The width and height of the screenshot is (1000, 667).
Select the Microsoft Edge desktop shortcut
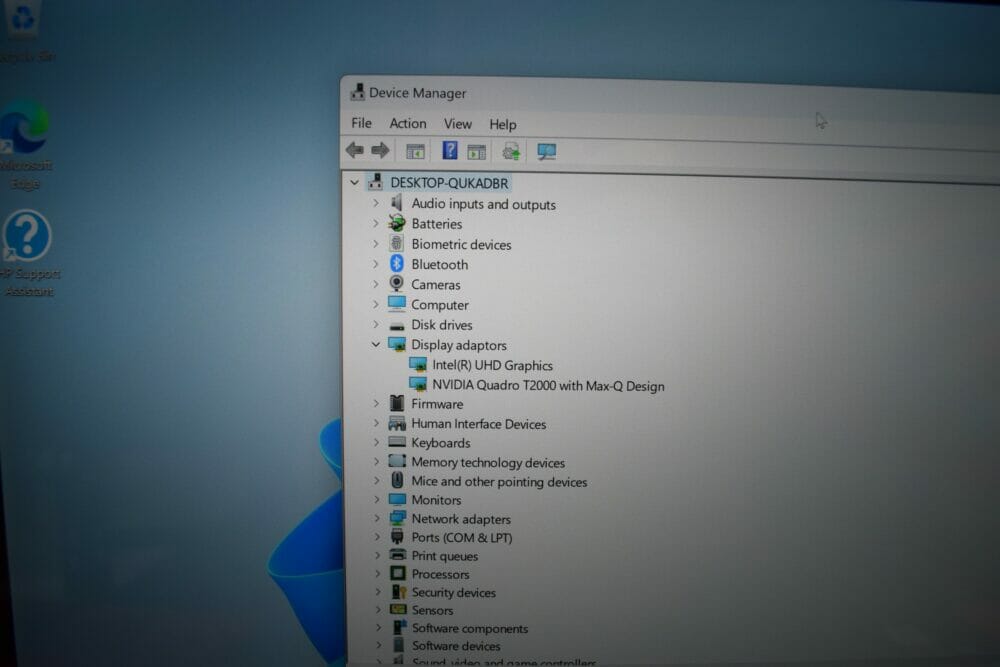[x=26, y=145]
